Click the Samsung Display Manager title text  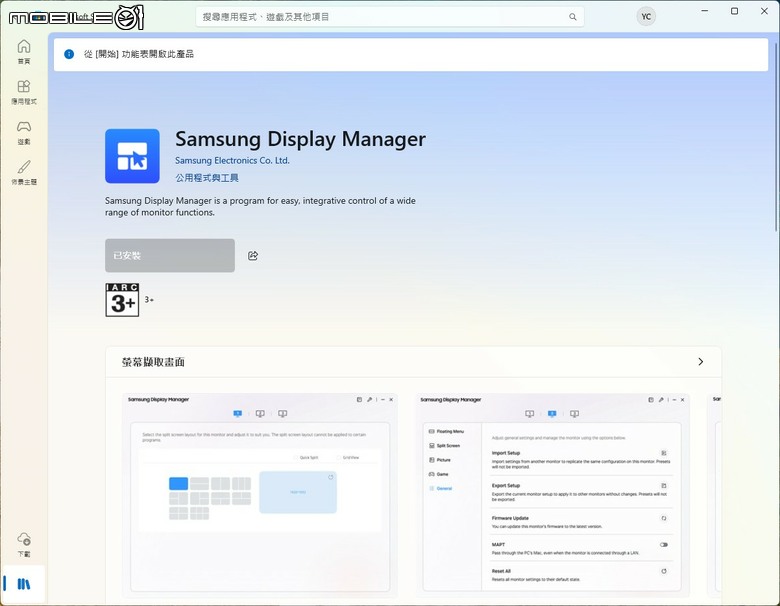[x=300, y=139]
